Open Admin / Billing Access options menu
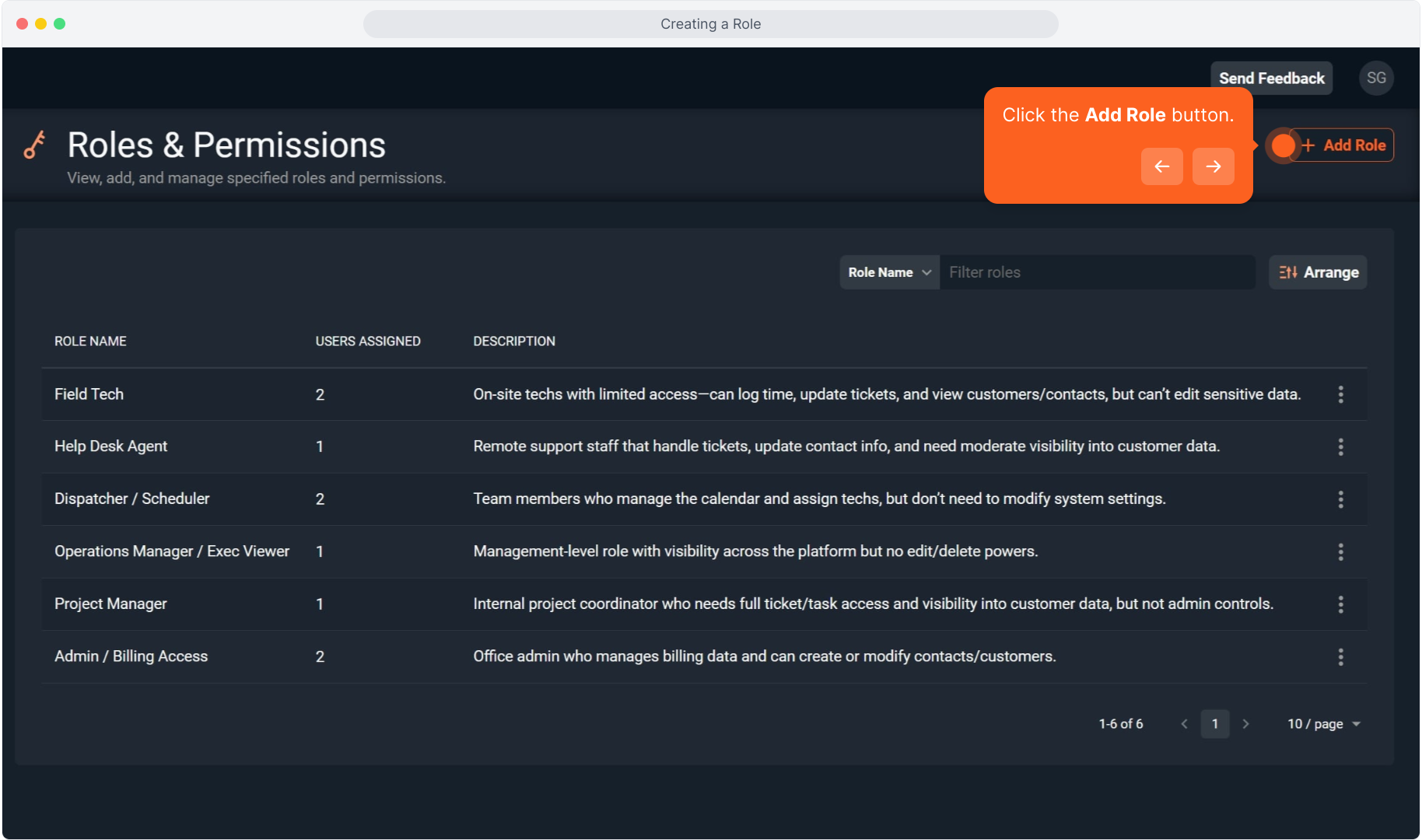 coord(1340,657)
